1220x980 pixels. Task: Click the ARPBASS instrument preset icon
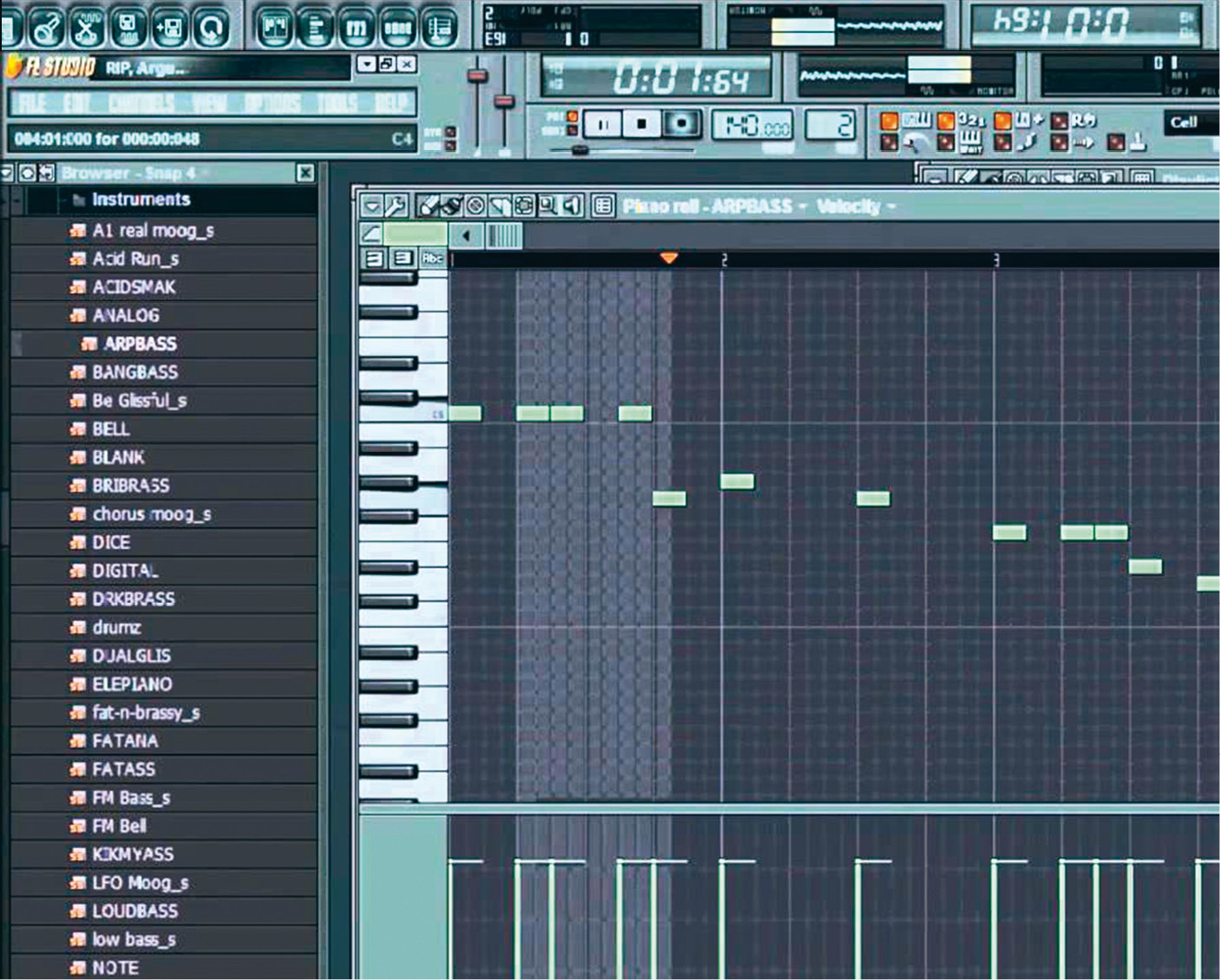coord(88,344)
